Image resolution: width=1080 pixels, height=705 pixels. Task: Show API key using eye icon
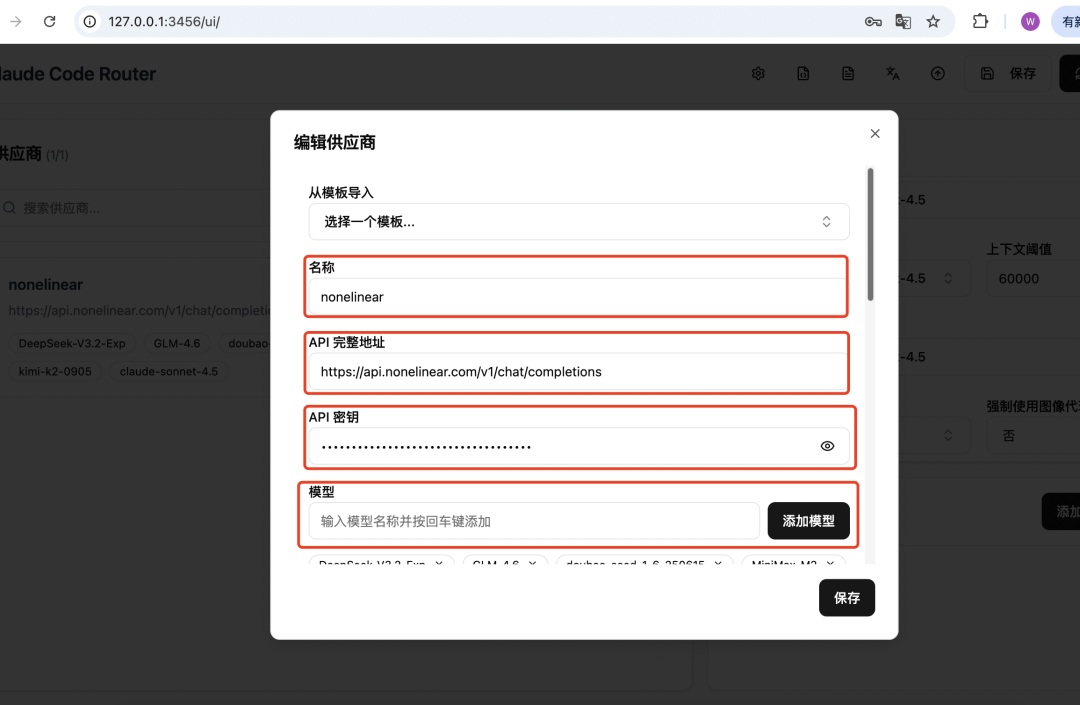click(x=827, y=446)
